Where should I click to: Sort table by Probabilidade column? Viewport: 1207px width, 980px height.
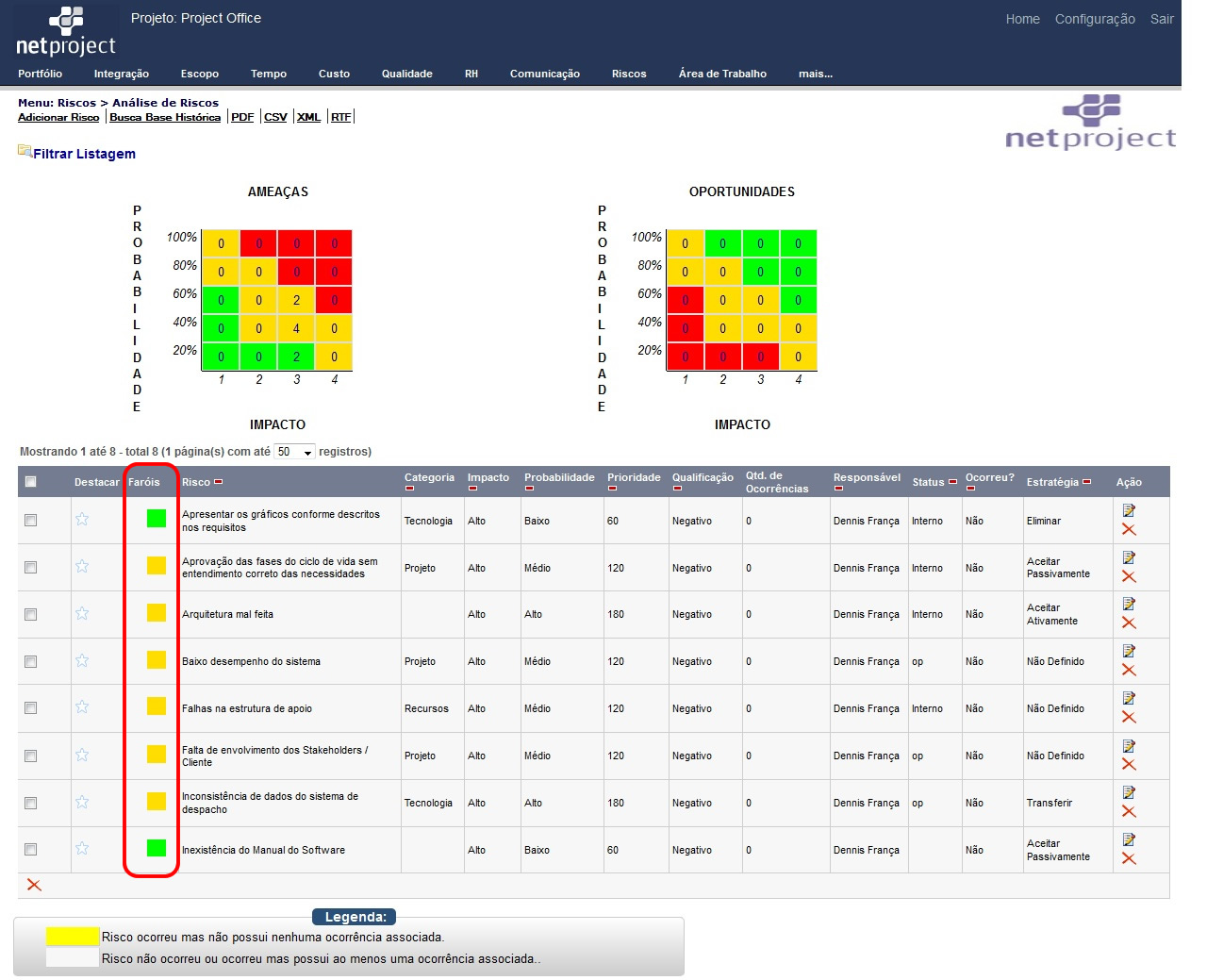pos(559,477)
